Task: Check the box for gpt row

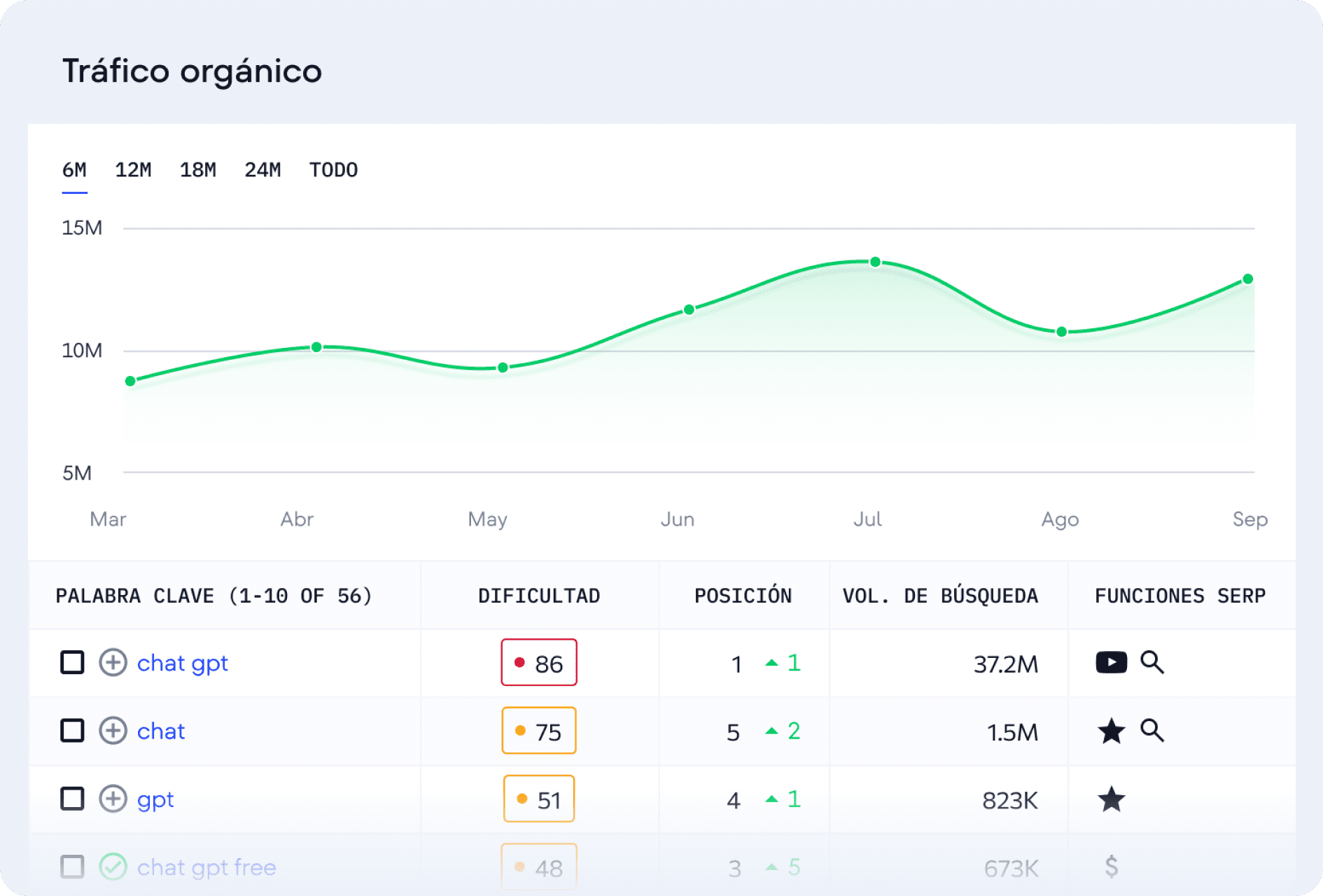Action: (x=72, y=799)
